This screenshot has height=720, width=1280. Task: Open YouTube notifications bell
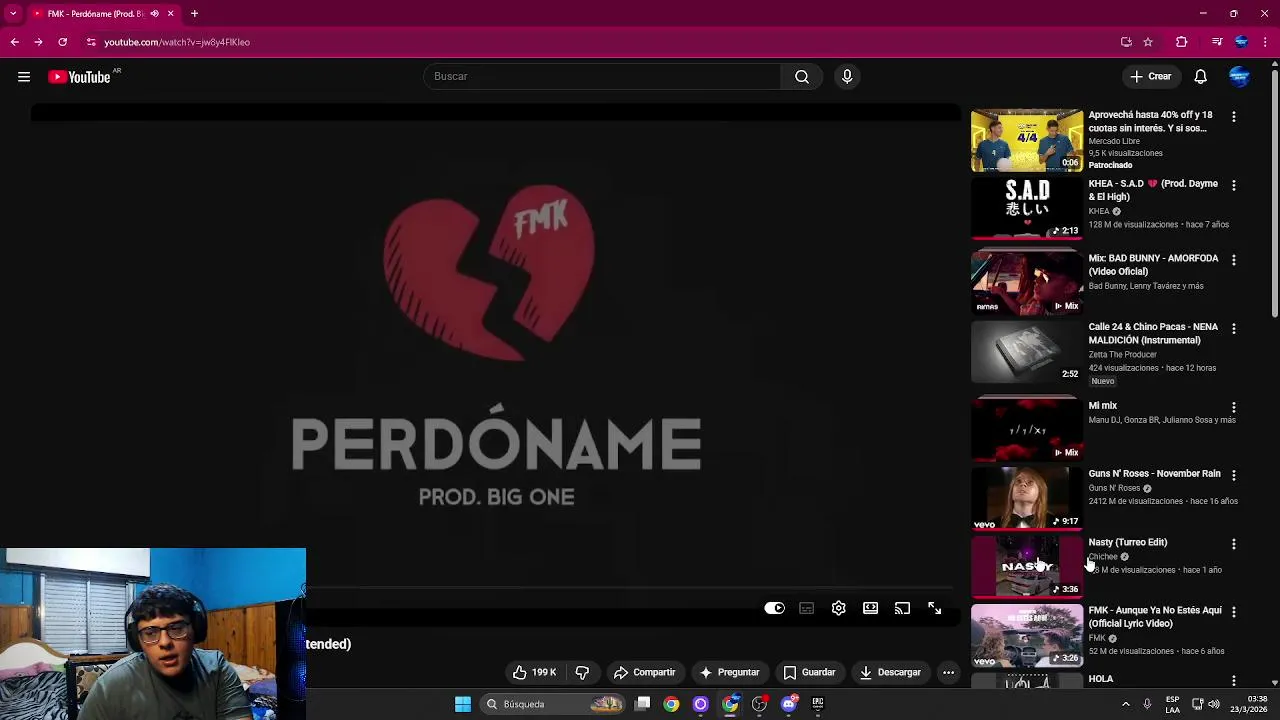[1201, 77]
